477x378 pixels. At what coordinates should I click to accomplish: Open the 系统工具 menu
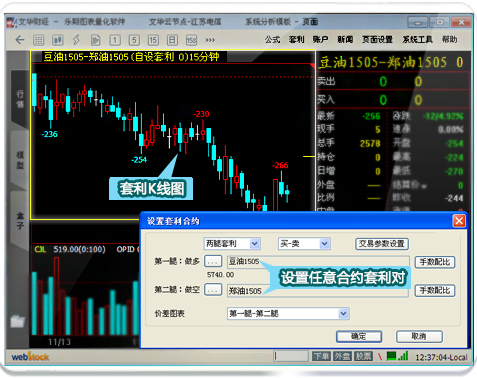pyautogui.click(x=417, y=40)
